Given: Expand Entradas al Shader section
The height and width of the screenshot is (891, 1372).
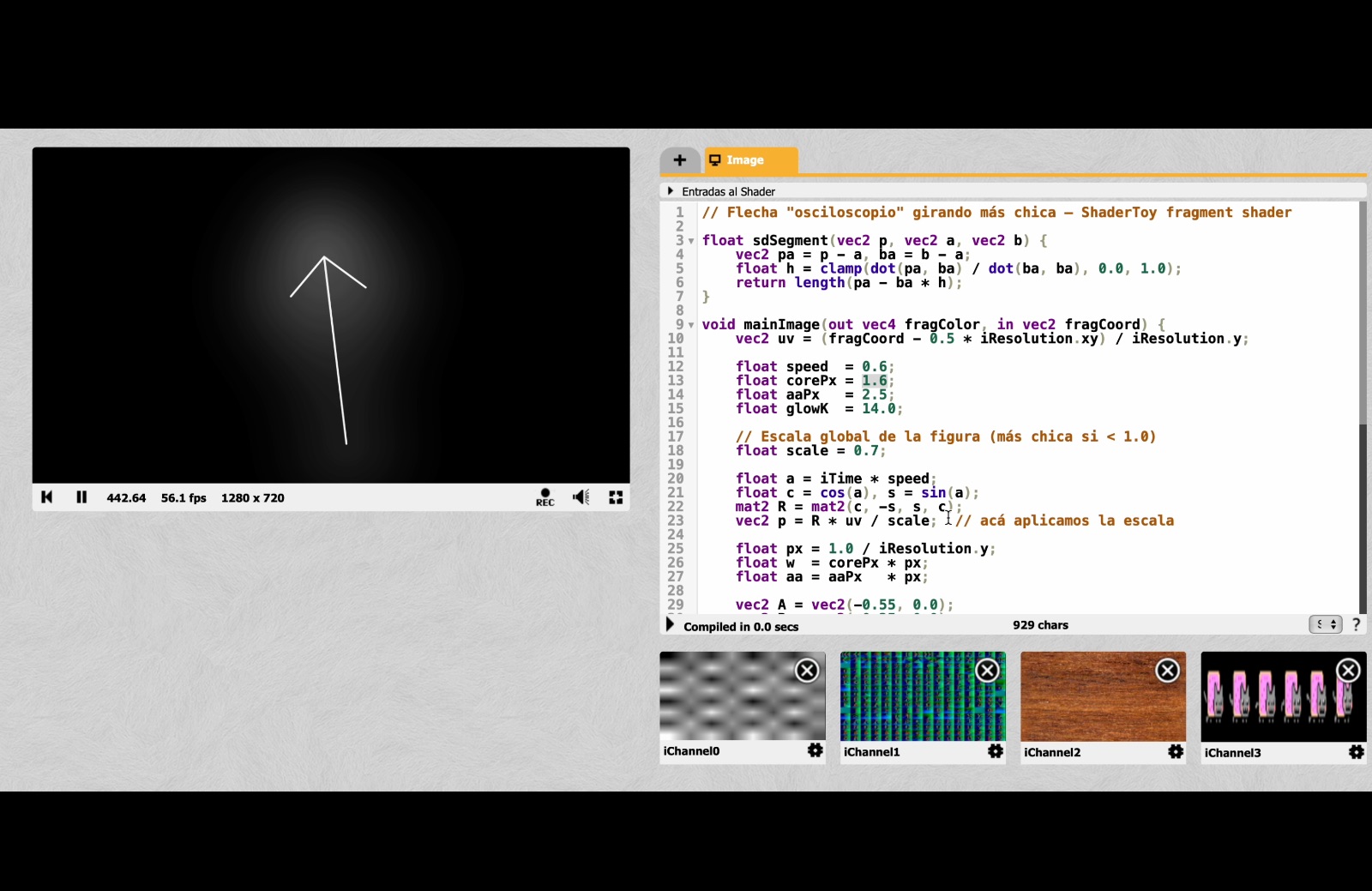Looking at the screenshot, I should [x=671, y=191].
